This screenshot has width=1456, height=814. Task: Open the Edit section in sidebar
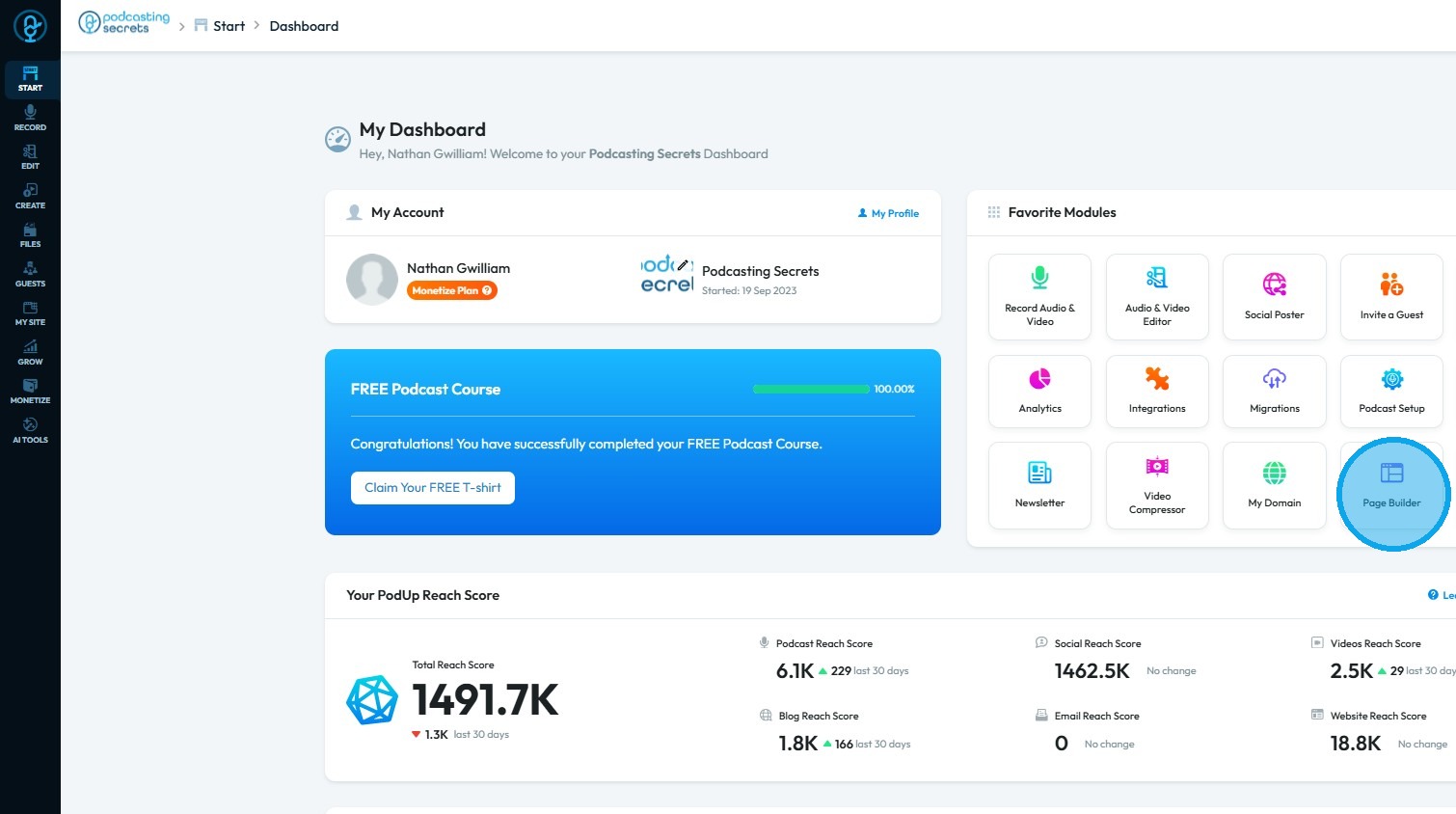[x=30, y=157]
